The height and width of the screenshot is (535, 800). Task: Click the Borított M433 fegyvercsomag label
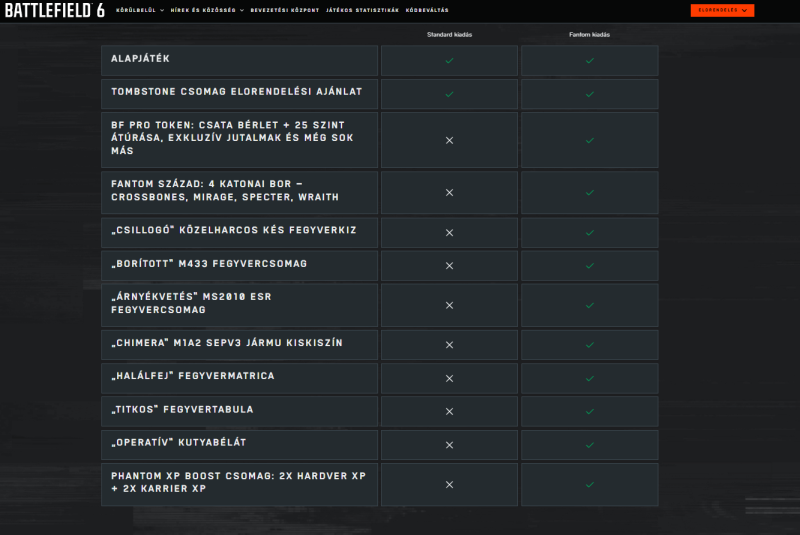point(209,264)
